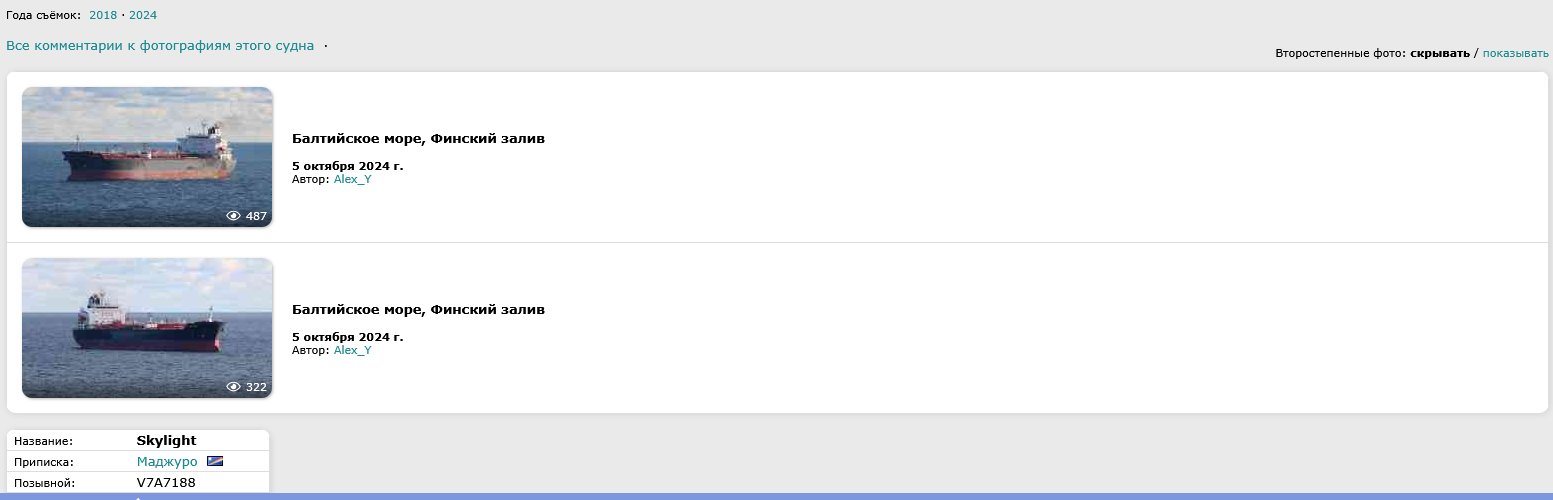Open all comments for this ship's photos

click(160, 46)
